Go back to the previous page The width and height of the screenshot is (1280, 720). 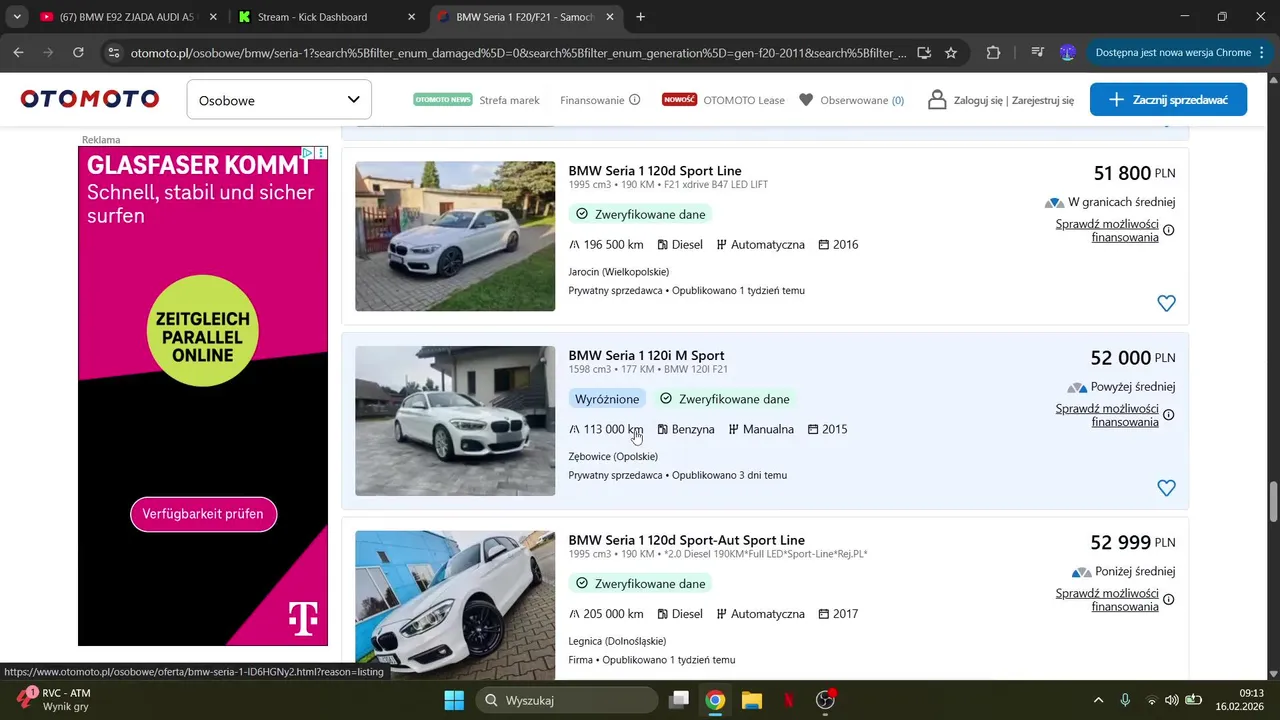pyautogui.click(x=19, y=53)
